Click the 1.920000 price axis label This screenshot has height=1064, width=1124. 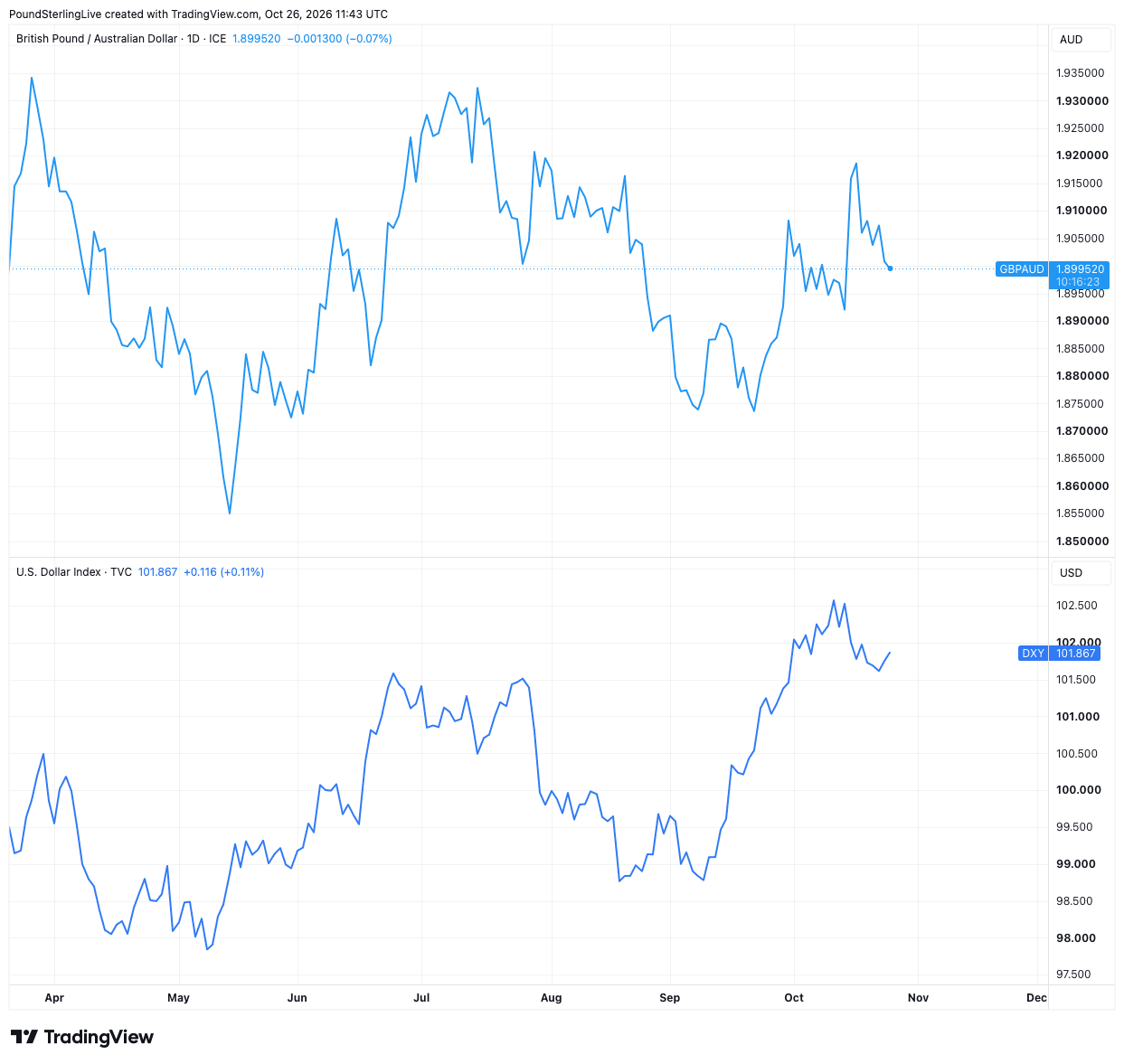pos(1081,155)
